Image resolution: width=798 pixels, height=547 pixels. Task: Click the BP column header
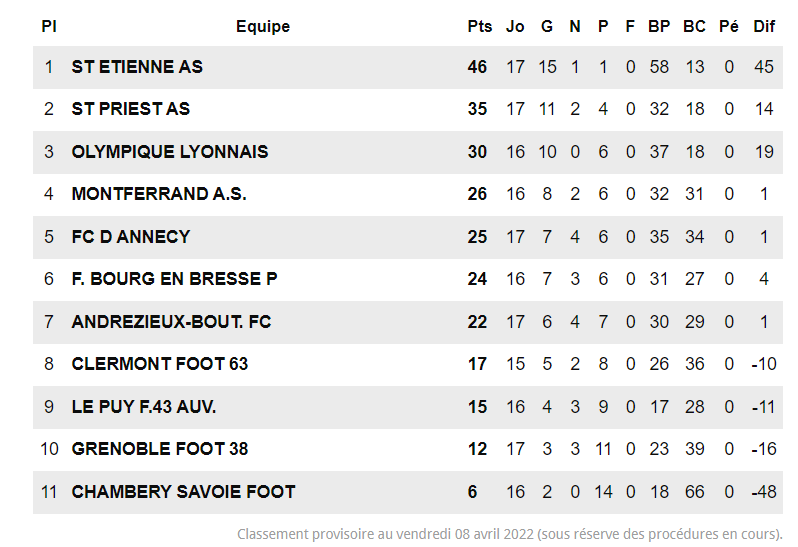(x=659, y=26)
